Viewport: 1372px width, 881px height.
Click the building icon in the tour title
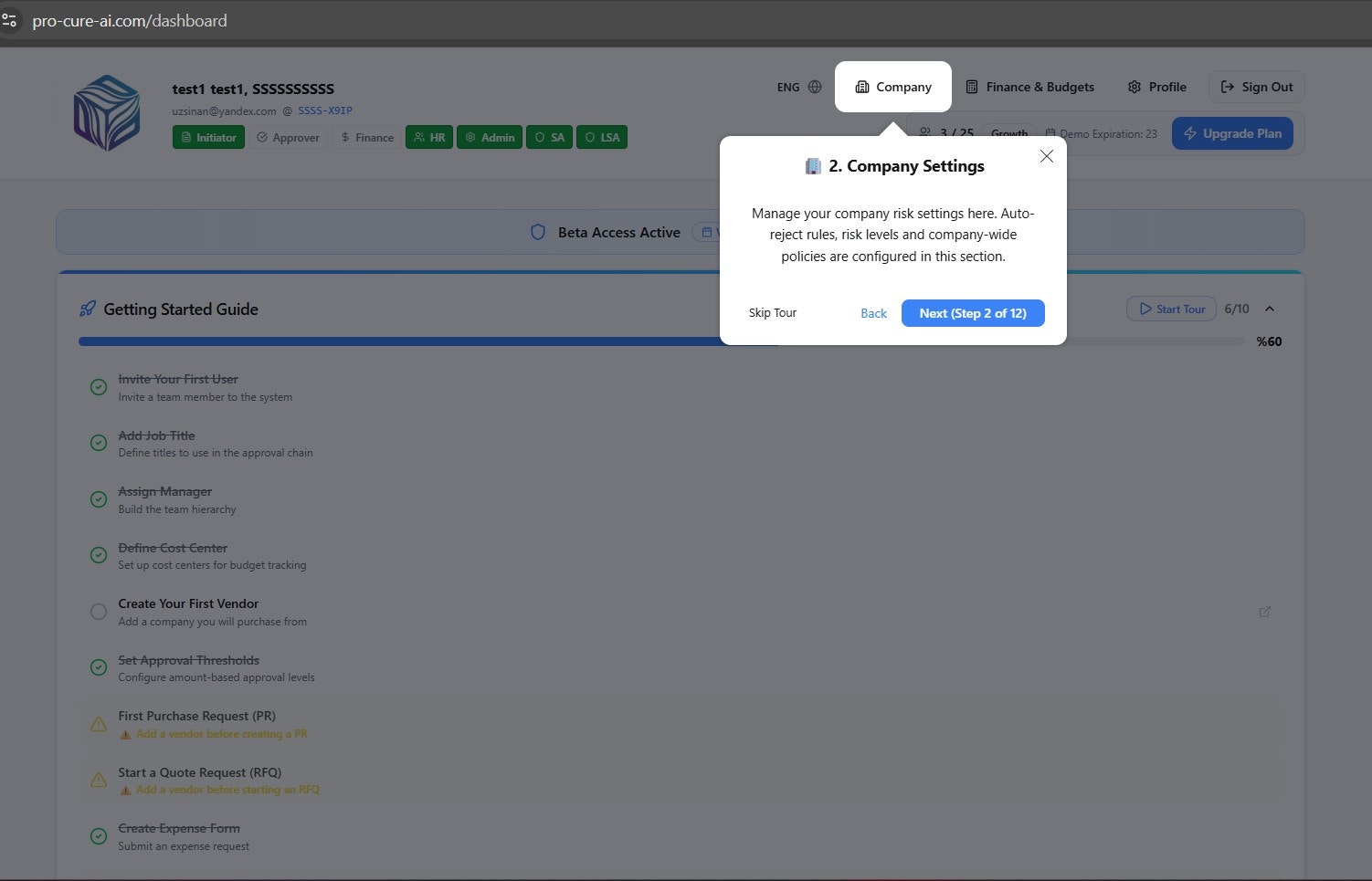click(813, 166)
